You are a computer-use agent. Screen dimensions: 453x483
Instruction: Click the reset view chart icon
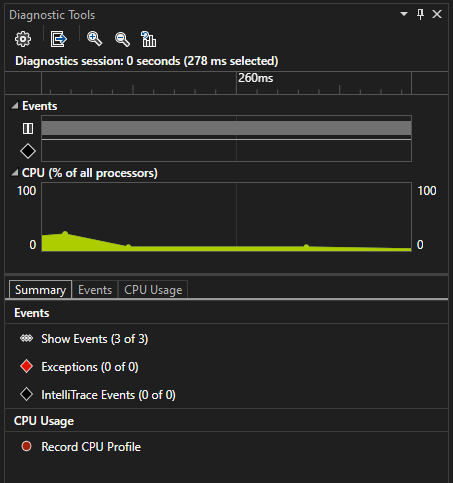coord(148,39)
